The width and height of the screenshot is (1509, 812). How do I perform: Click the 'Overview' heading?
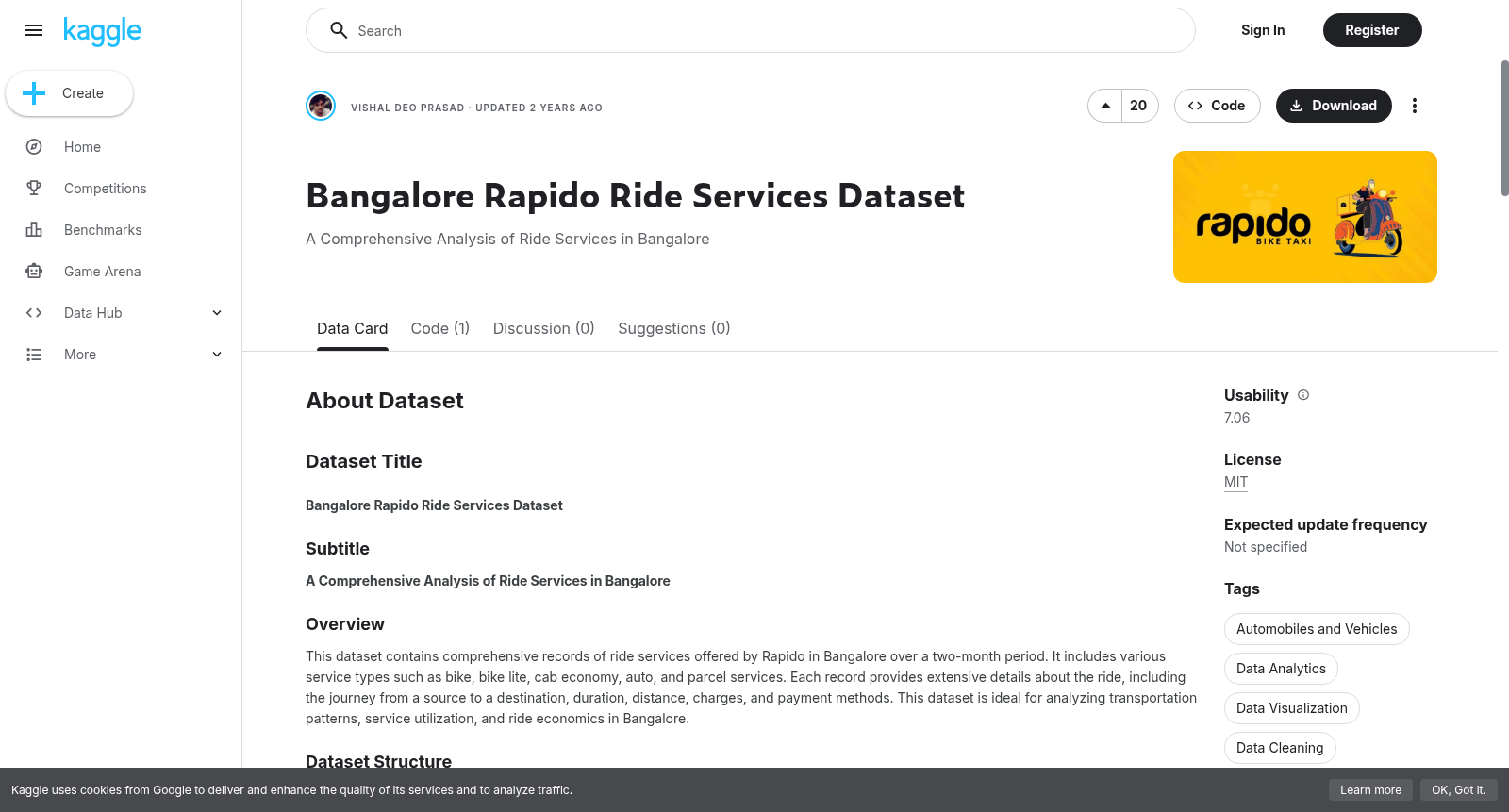345,624
